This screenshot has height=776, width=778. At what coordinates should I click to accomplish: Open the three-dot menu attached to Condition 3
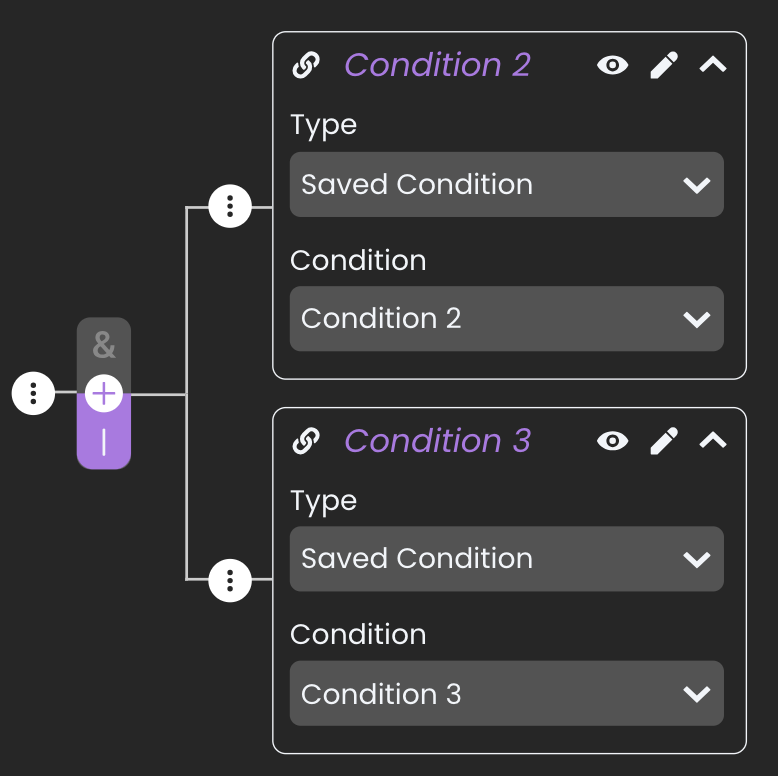[x=230, y=581]
